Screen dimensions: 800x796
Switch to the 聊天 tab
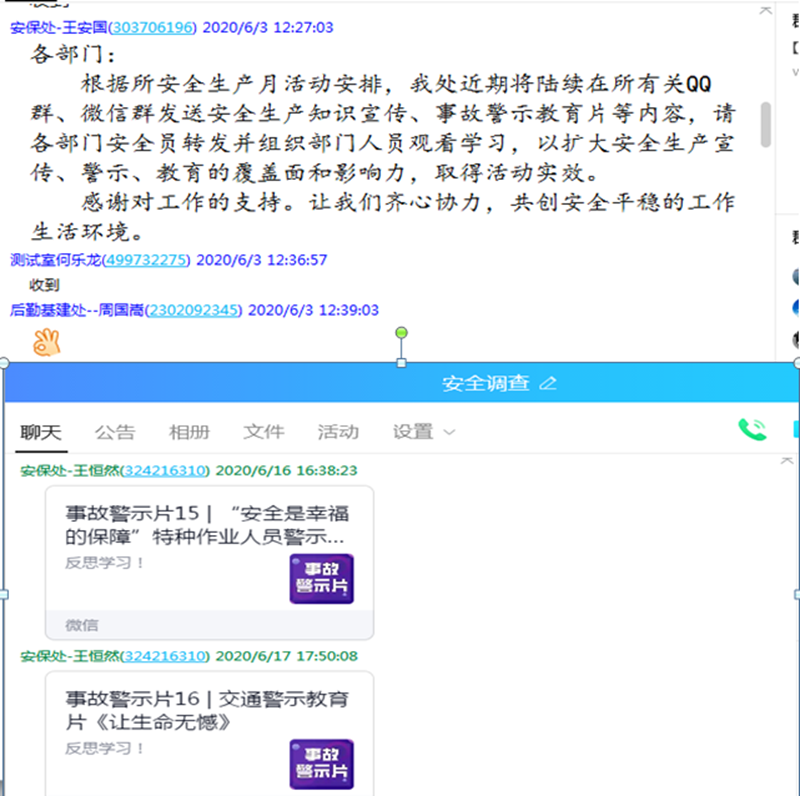click(x=41, y=432)
